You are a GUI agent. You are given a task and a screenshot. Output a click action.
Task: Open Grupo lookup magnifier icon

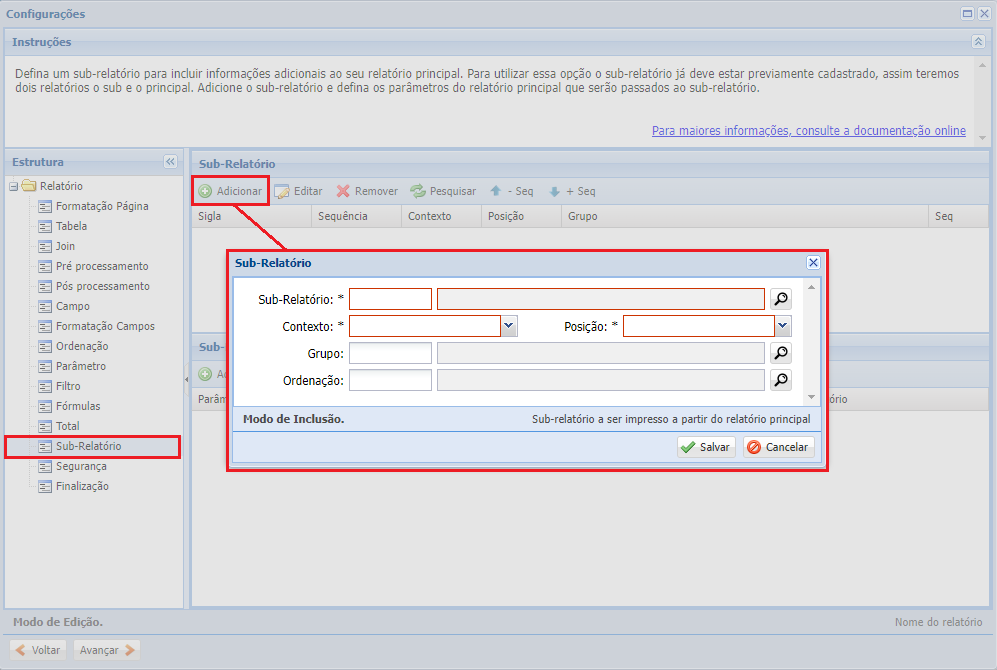coord(780,353)
